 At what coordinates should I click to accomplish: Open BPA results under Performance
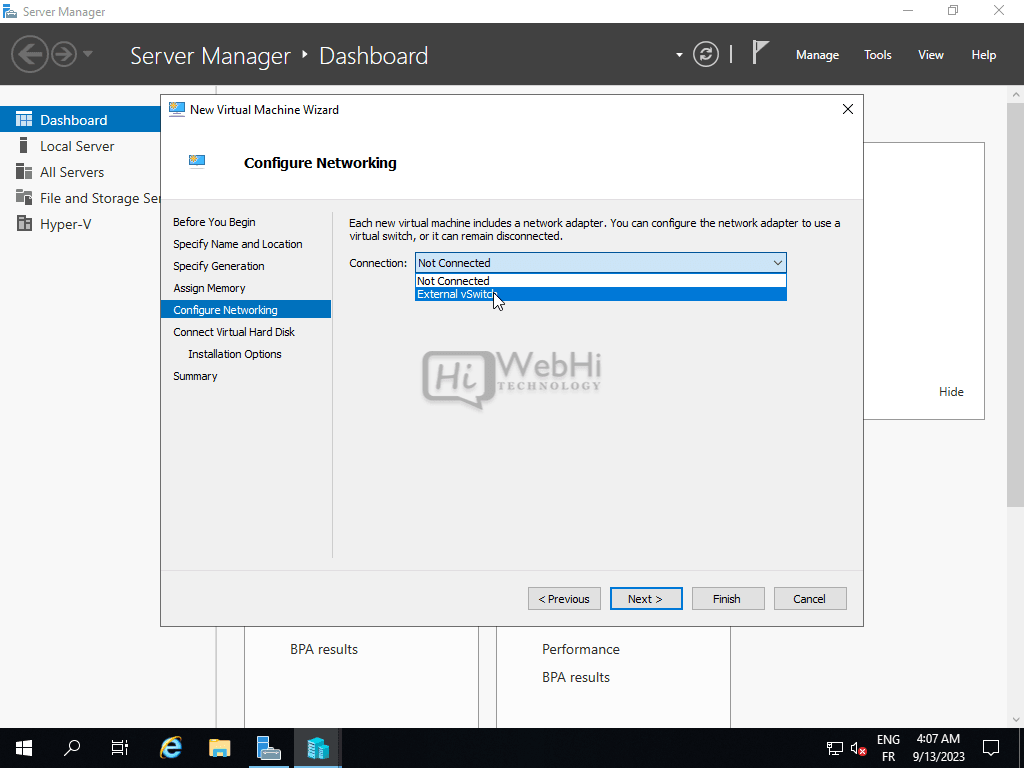coord(575,677)
